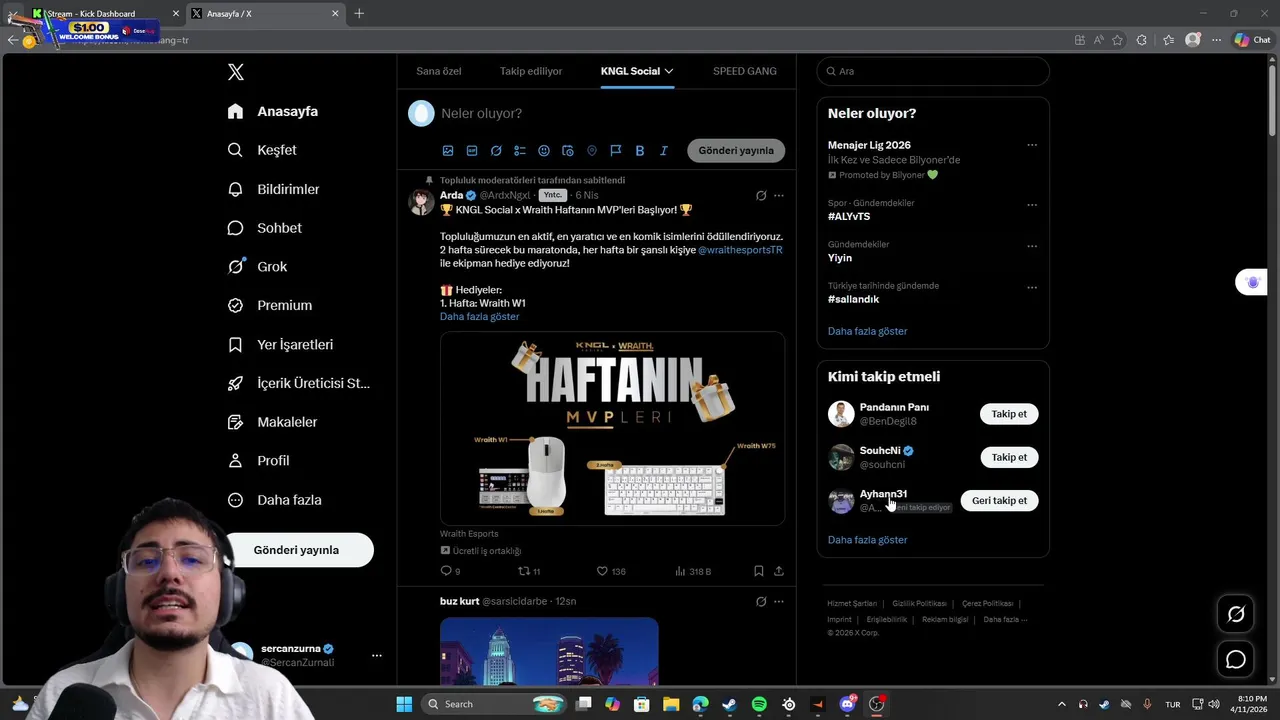Bookmark Arda's pinned post

pyautogui.click(x=759, y=571)
